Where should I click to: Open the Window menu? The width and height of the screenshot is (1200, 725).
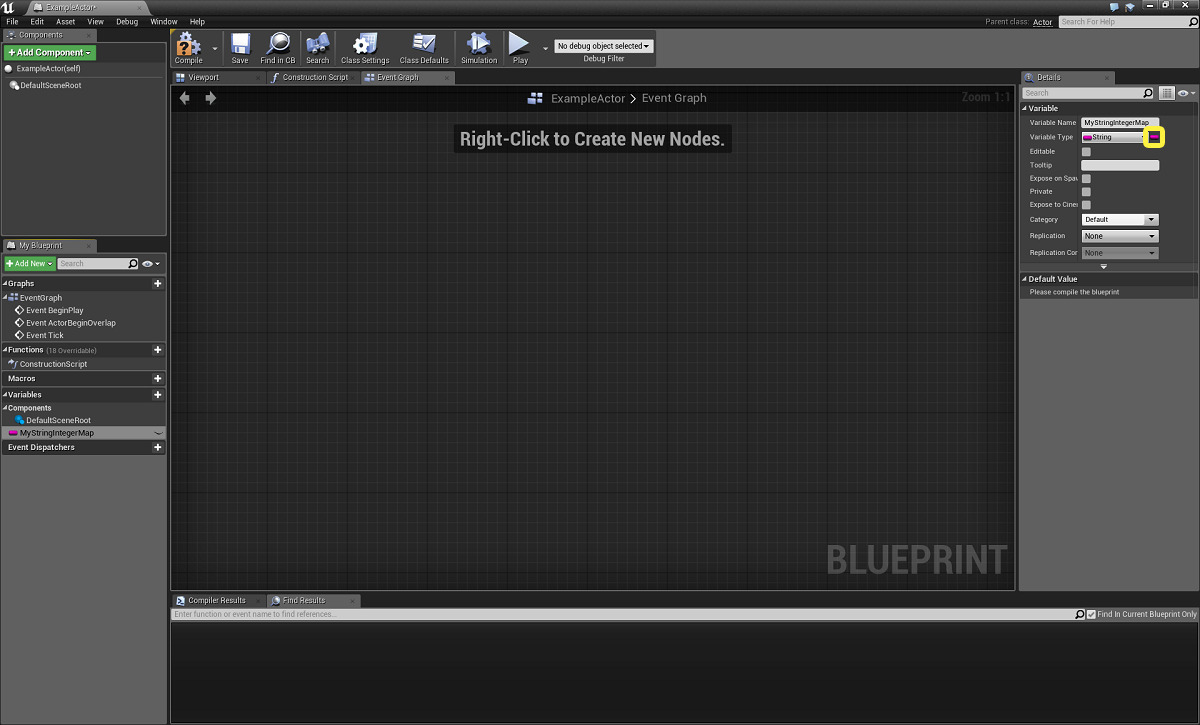click(163, 21)
